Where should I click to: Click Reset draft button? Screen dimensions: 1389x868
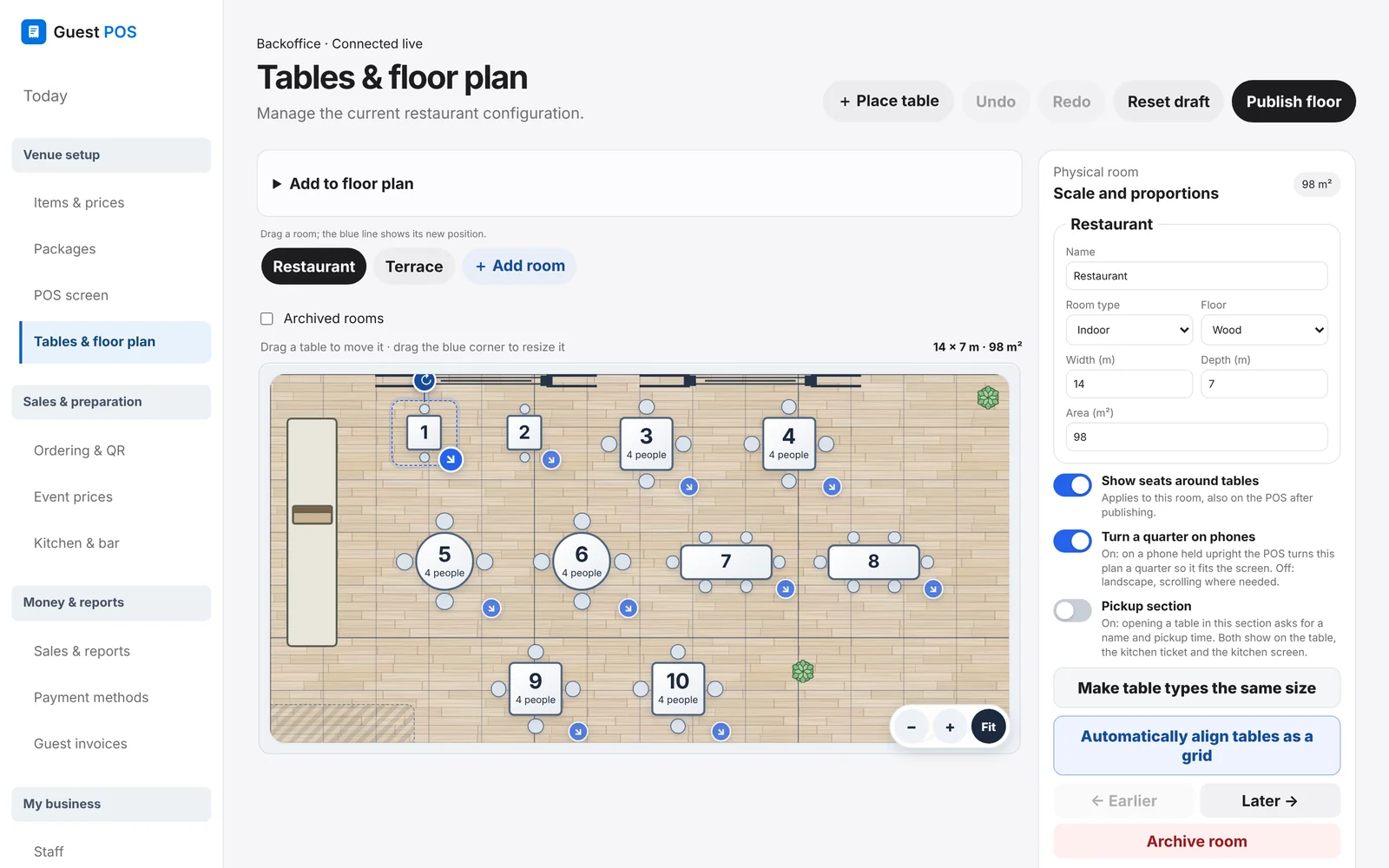(1168, 102)
